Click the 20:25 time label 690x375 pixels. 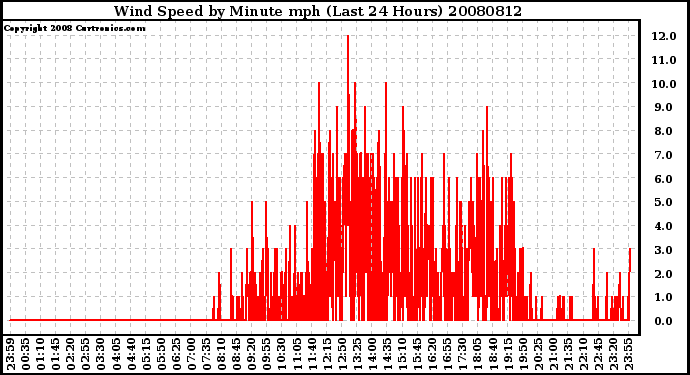537,355
